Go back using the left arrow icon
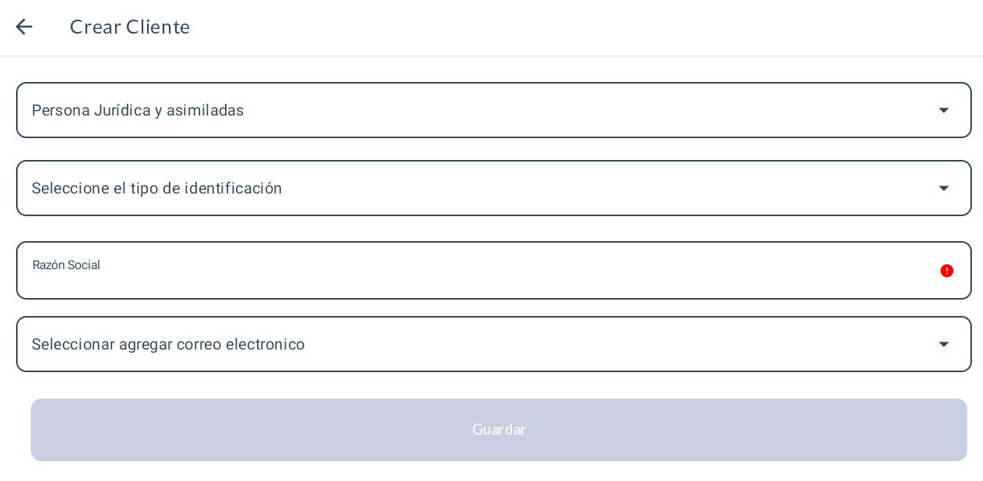 coord(24,27)
